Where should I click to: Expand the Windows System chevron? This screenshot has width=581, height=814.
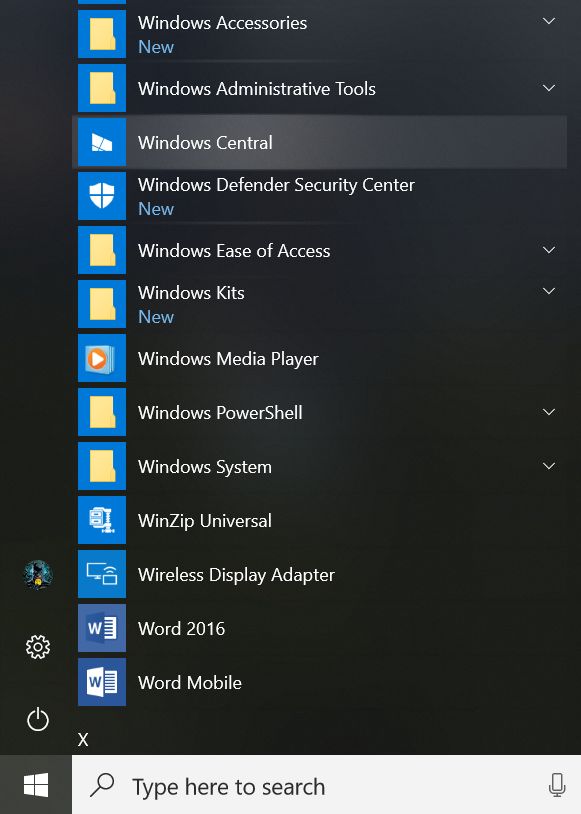point(549,466)
